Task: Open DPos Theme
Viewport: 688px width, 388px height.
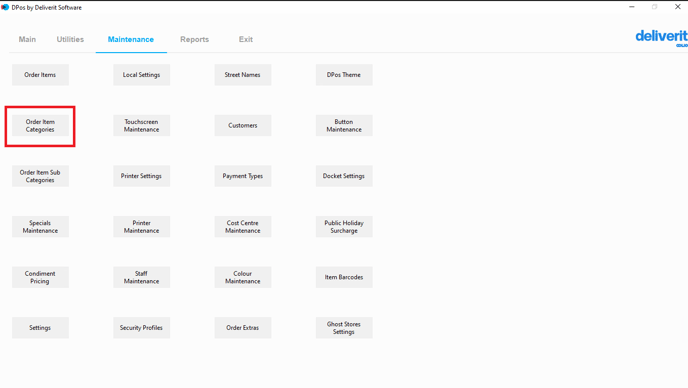Action: [x=344, y=75]
